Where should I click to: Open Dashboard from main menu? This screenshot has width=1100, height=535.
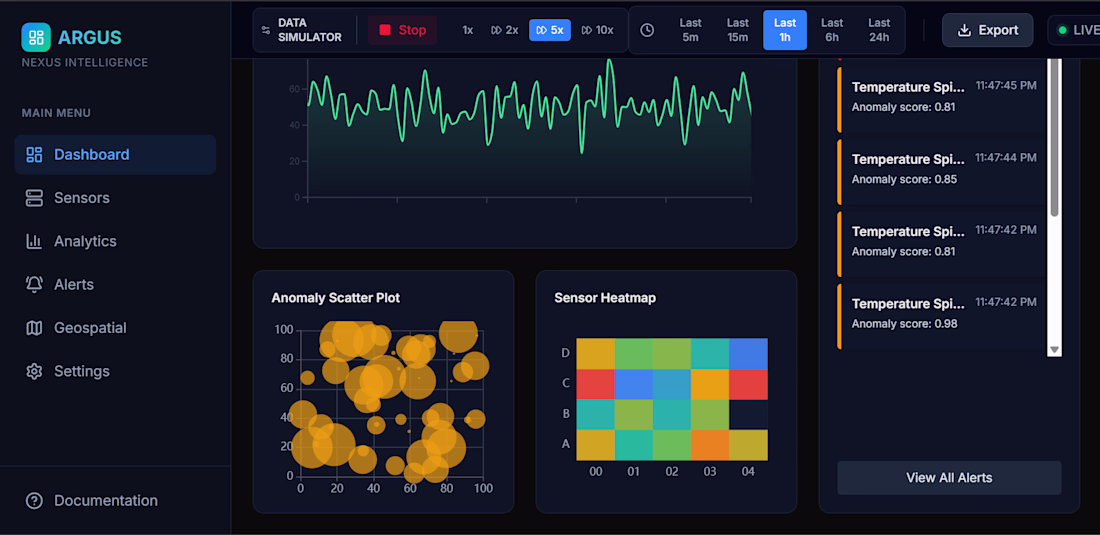(x=115, y=154)
